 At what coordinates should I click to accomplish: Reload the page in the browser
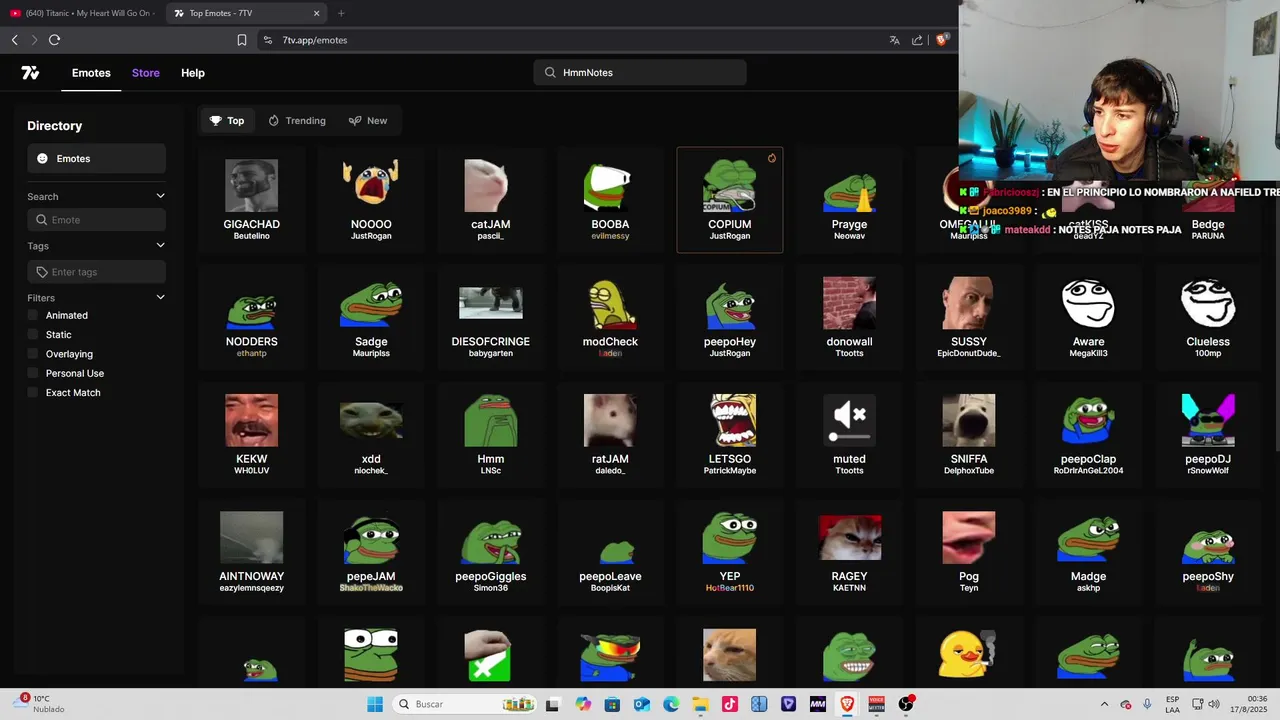pos(54,40)
